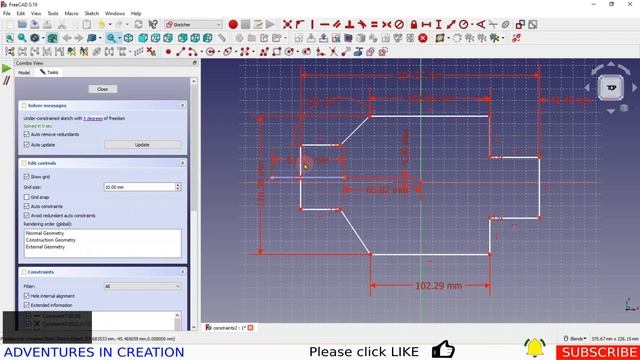Open the constraints Filter dropdown
The width and height of the screenshot is (640, 360).
coord(142,287)
